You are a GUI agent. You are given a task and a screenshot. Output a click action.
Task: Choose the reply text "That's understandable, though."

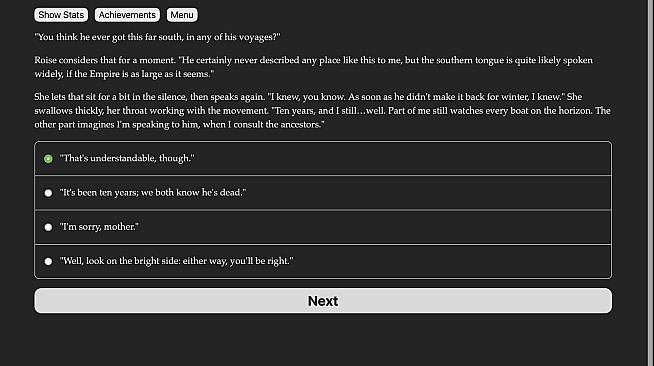(127, 158)
